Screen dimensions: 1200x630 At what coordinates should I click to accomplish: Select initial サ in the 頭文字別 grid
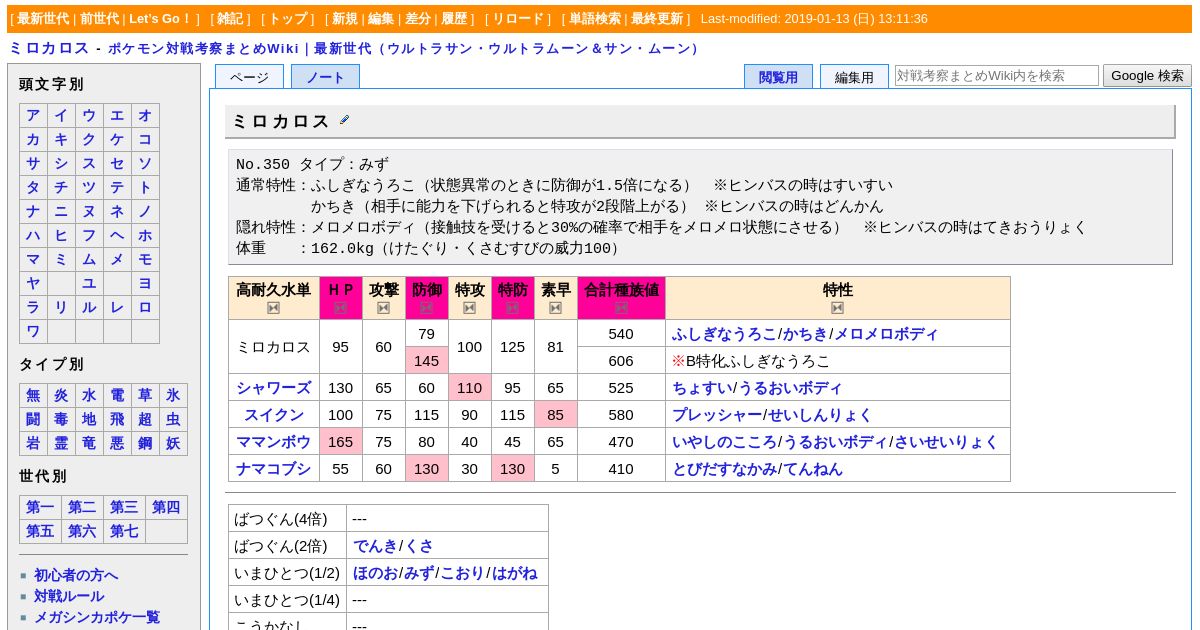point(33,163)
